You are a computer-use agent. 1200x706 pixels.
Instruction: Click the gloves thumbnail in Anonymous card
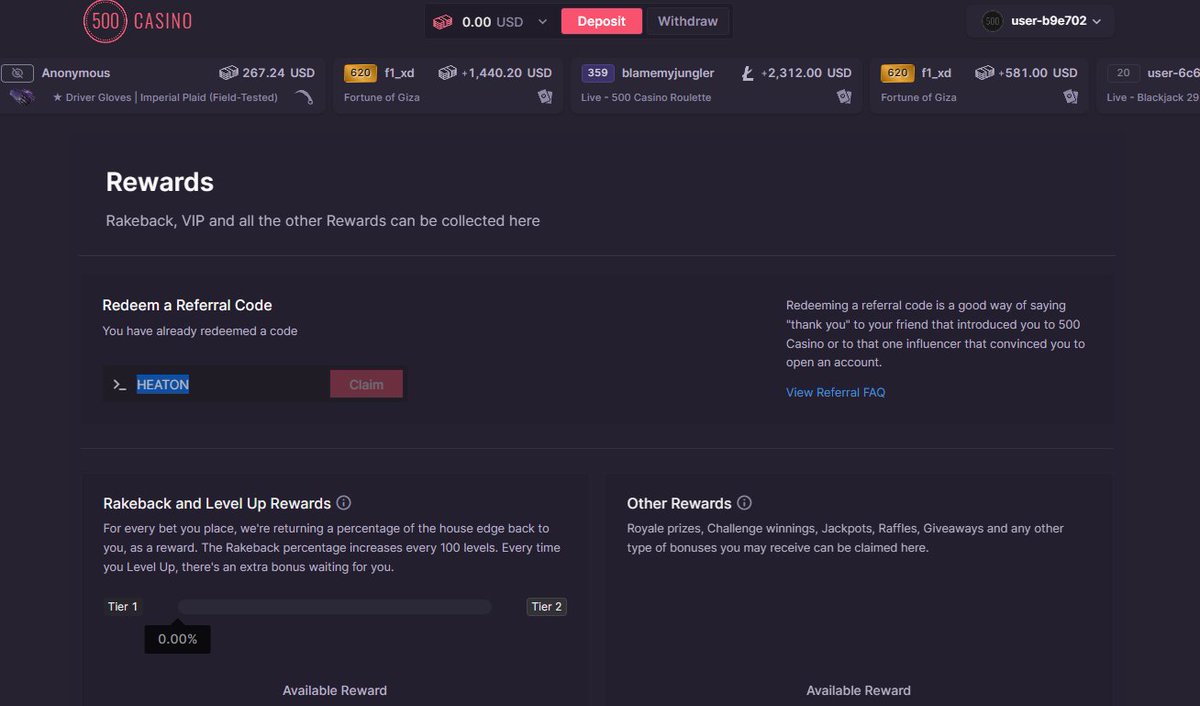(22, 97)
